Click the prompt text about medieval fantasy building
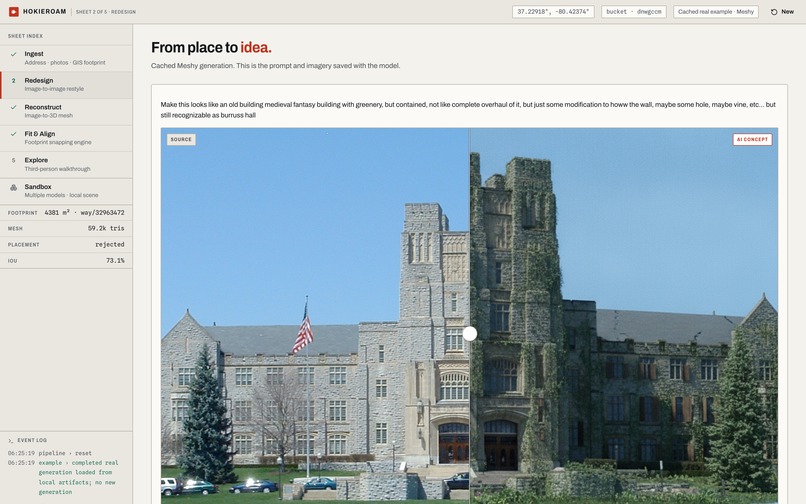The height and width of the screenshot is (504, 806). [468, 110]
